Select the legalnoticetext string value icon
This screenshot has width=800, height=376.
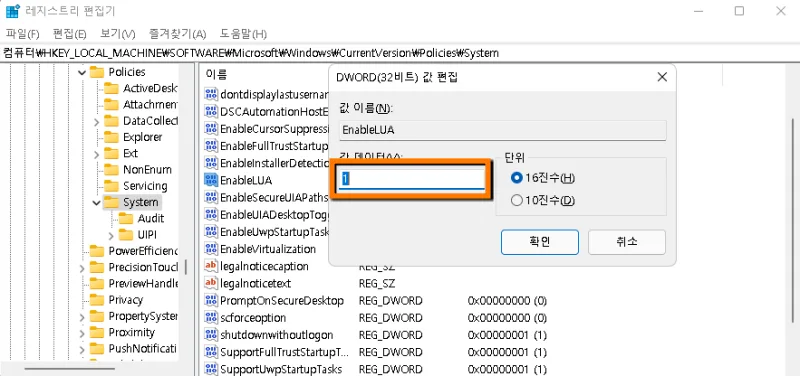211,283
